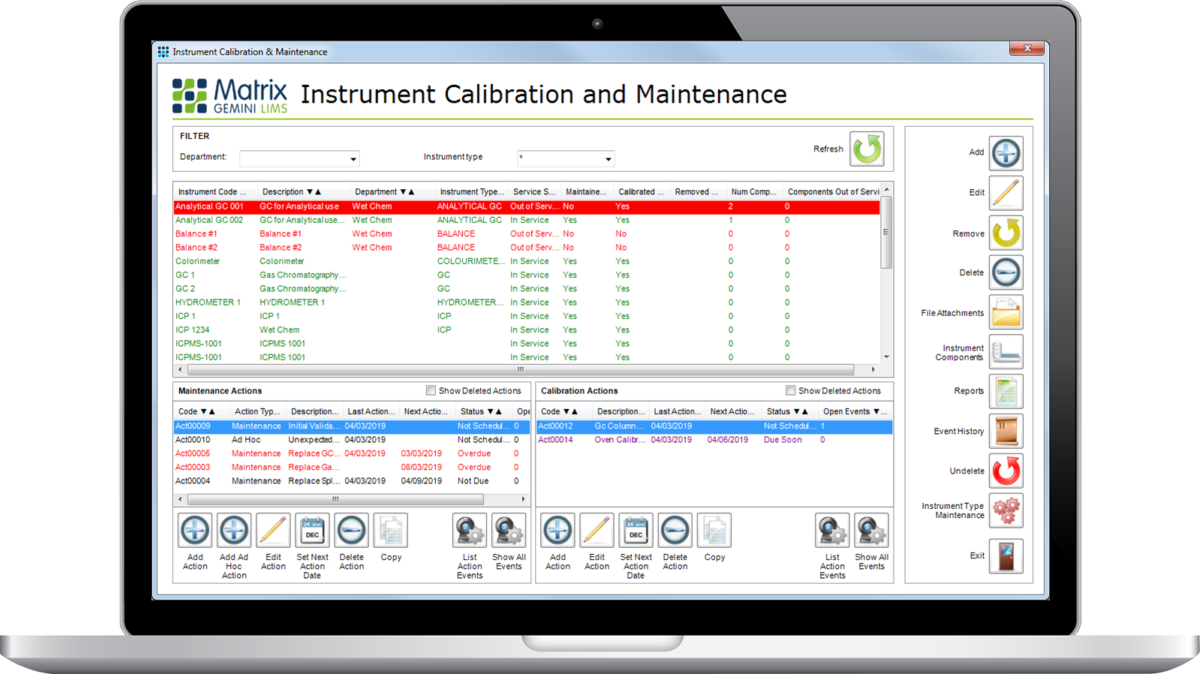1200x674 pixels.
Task: Open the Reports icon
Action: pyautogui.click(x=1006, y=391)
